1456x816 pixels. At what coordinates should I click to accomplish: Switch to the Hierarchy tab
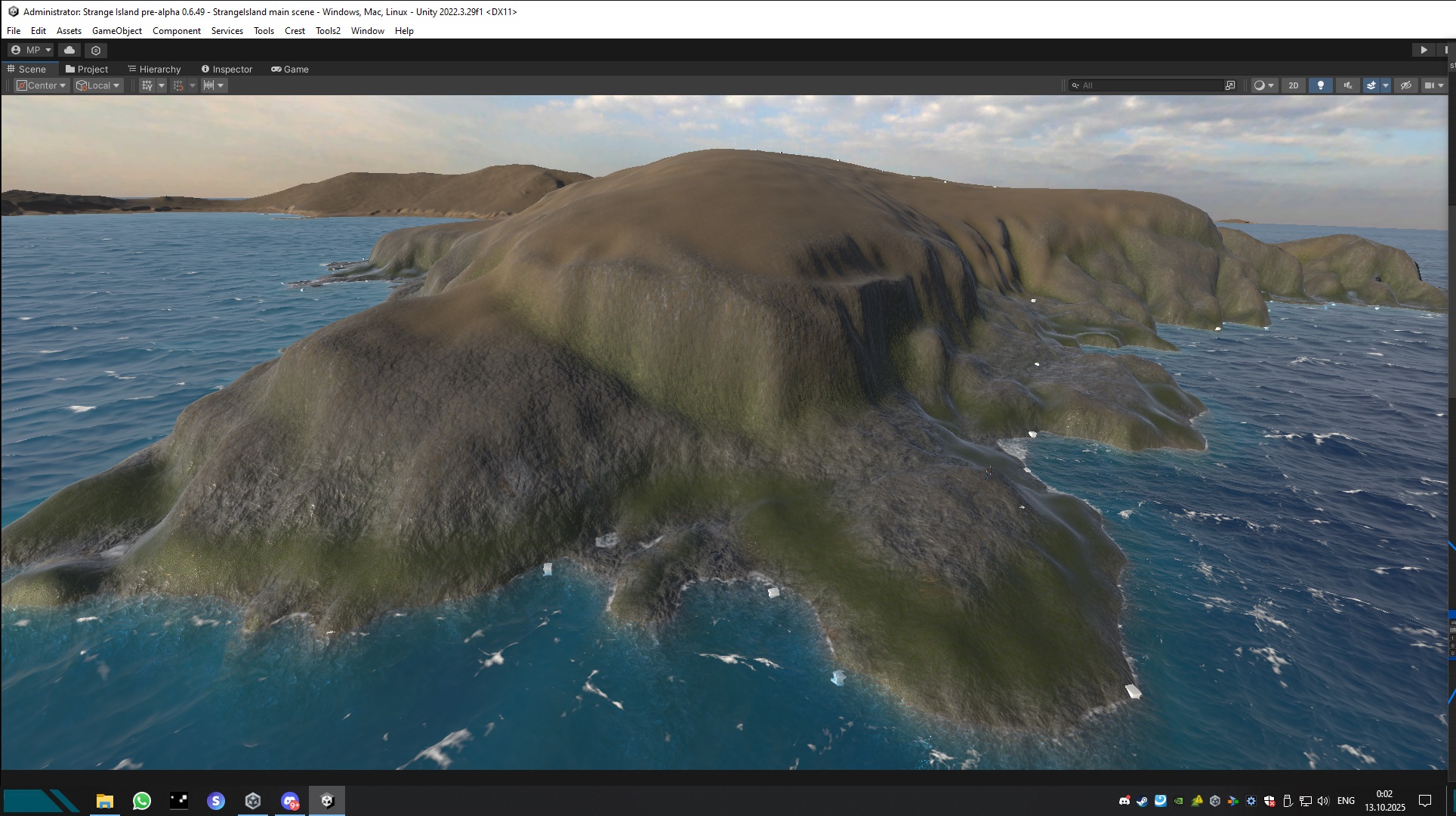(x=155, y=69)
